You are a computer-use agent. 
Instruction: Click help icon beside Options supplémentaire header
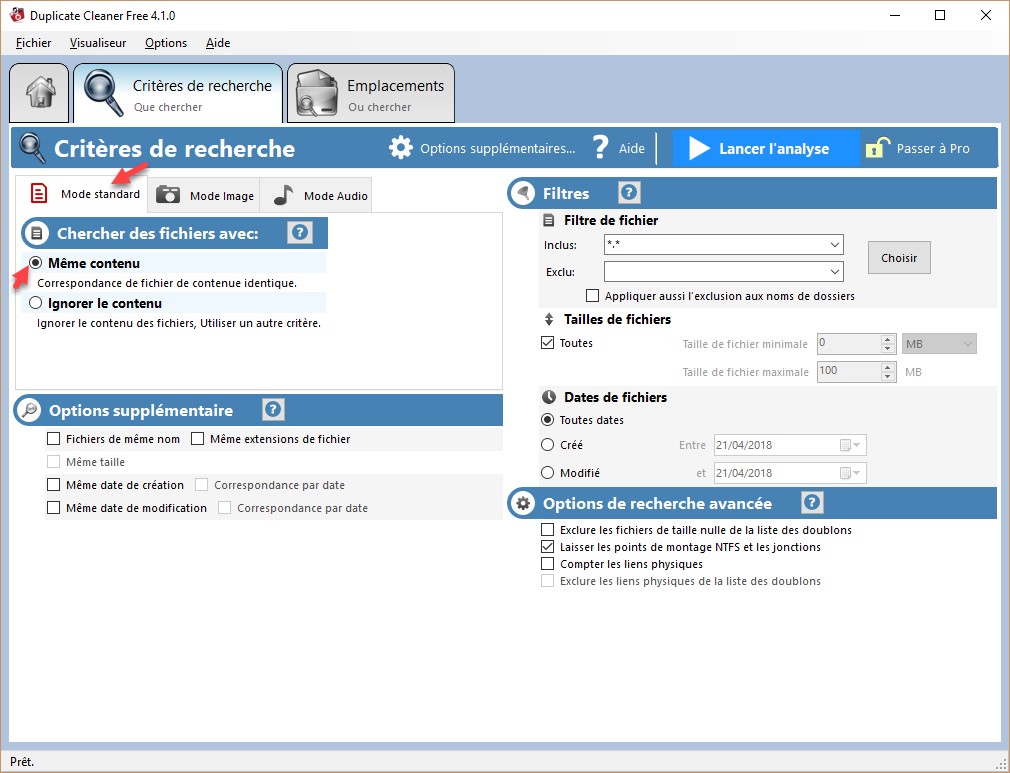click(x=273, y=410)
